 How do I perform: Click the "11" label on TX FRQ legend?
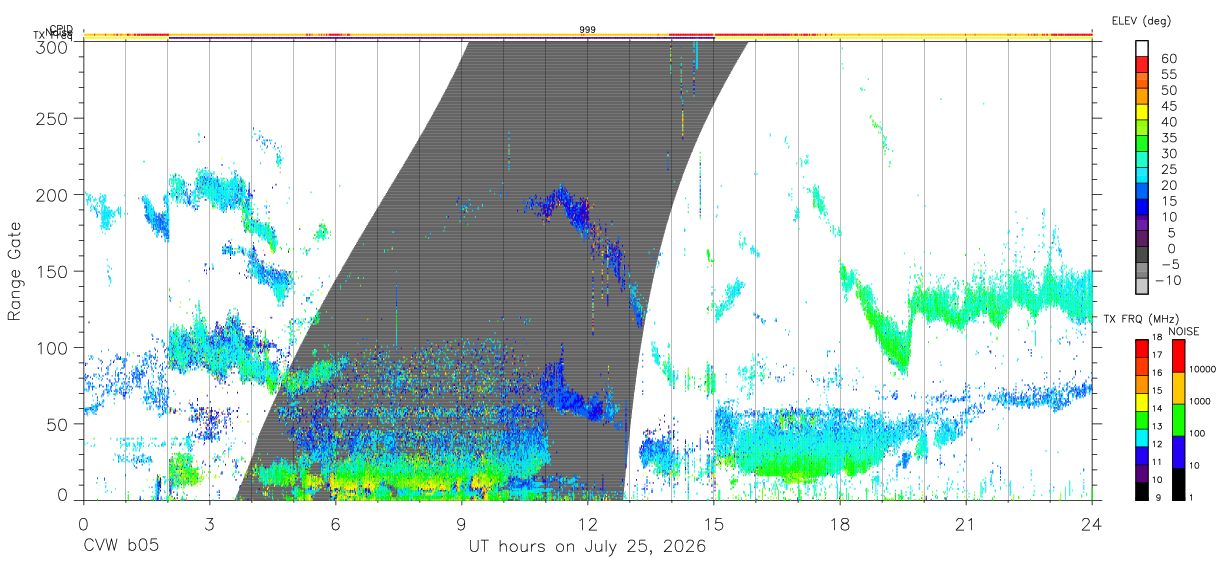[1157, 462]
